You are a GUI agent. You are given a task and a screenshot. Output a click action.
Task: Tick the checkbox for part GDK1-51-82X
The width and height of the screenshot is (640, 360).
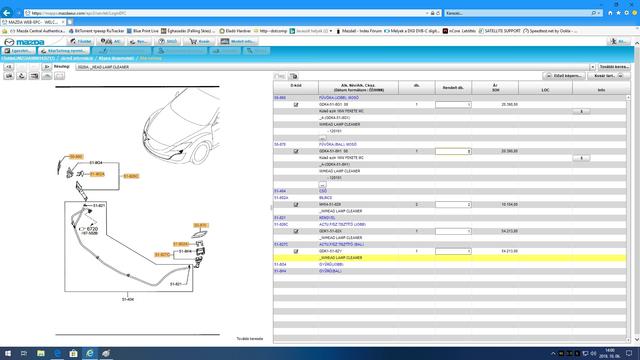point(296,231)
